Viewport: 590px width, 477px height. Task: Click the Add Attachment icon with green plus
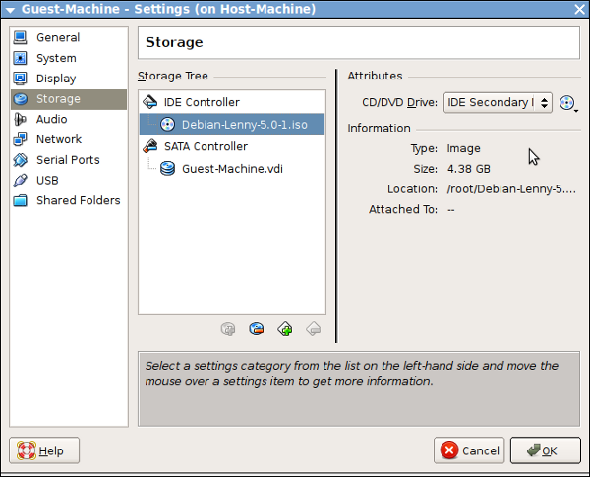tap(285, 329)
